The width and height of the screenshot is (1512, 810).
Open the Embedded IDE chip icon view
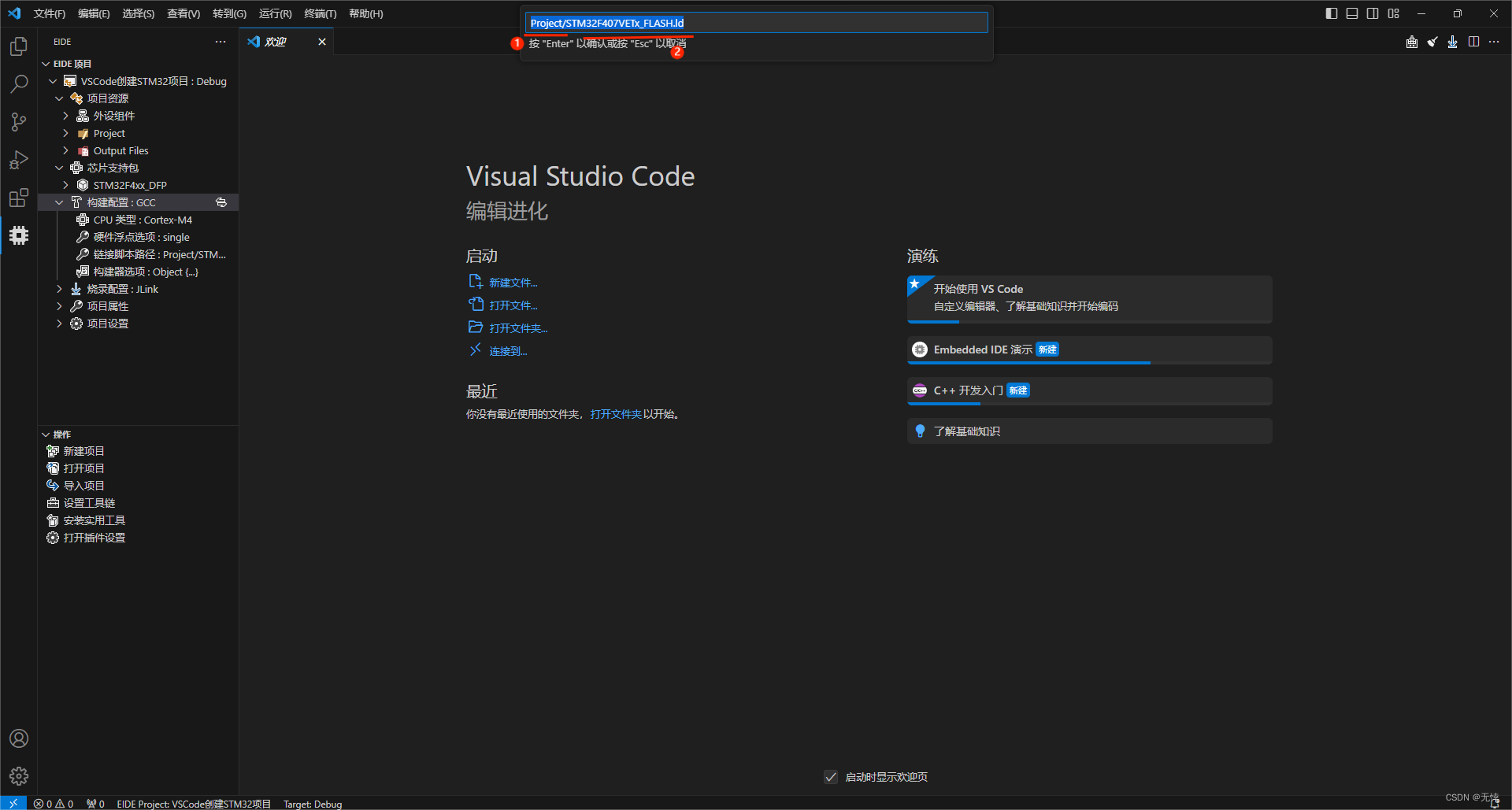point(19,235)
